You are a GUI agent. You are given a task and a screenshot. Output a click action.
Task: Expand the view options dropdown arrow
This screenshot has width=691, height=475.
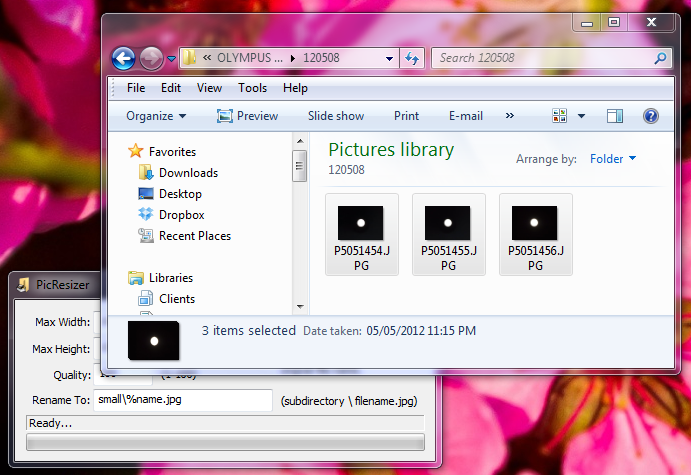click(581, 116)
